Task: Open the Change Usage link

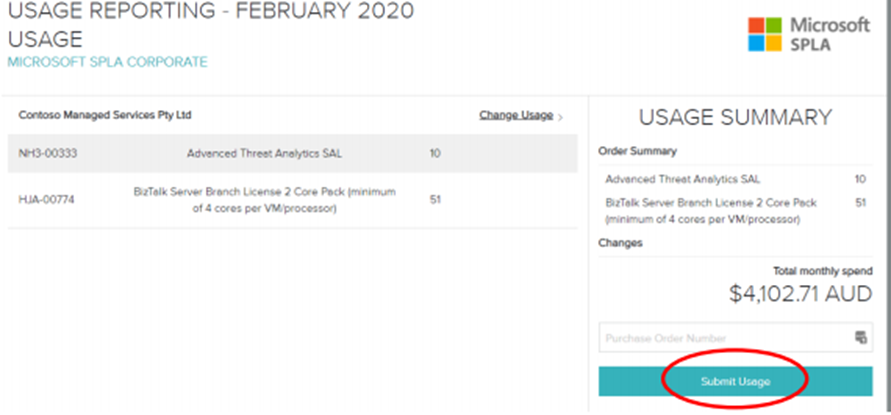Action: pos(516,115)
